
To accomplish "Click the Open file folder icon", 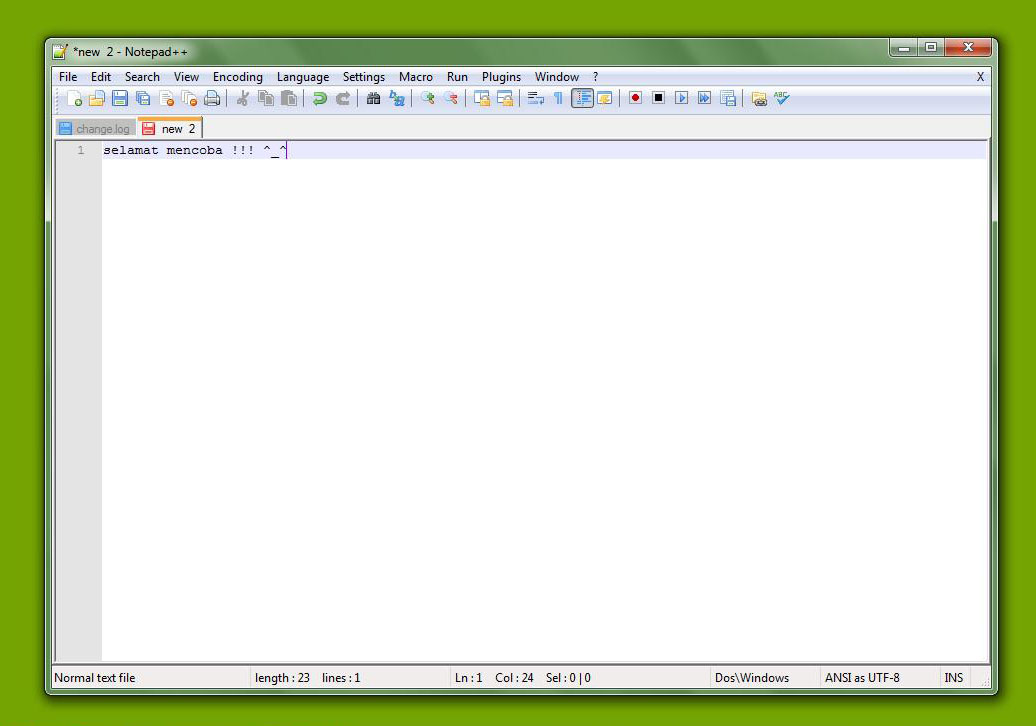I will (x=96, y=98).
